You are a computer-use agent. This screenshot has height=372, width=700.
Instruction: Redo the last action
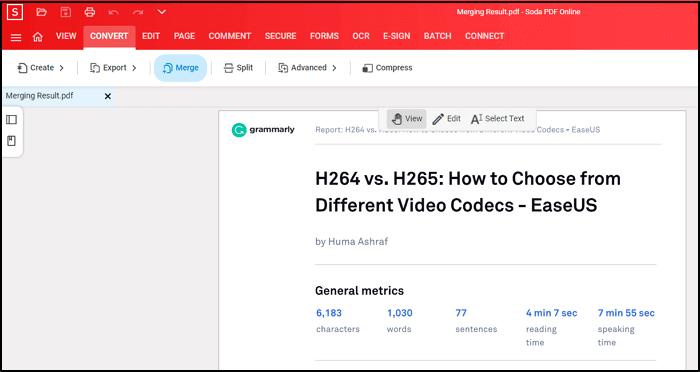click(x=138, y=12)
